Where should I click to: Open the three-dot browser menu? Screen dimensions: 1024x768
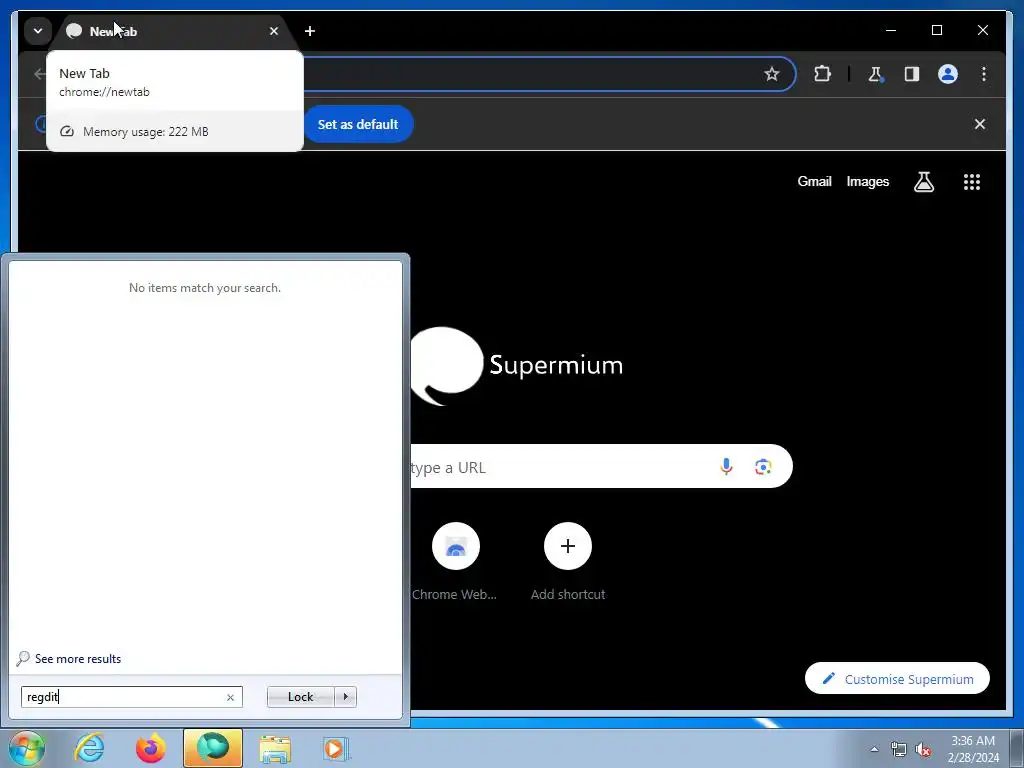coord(984,74)
